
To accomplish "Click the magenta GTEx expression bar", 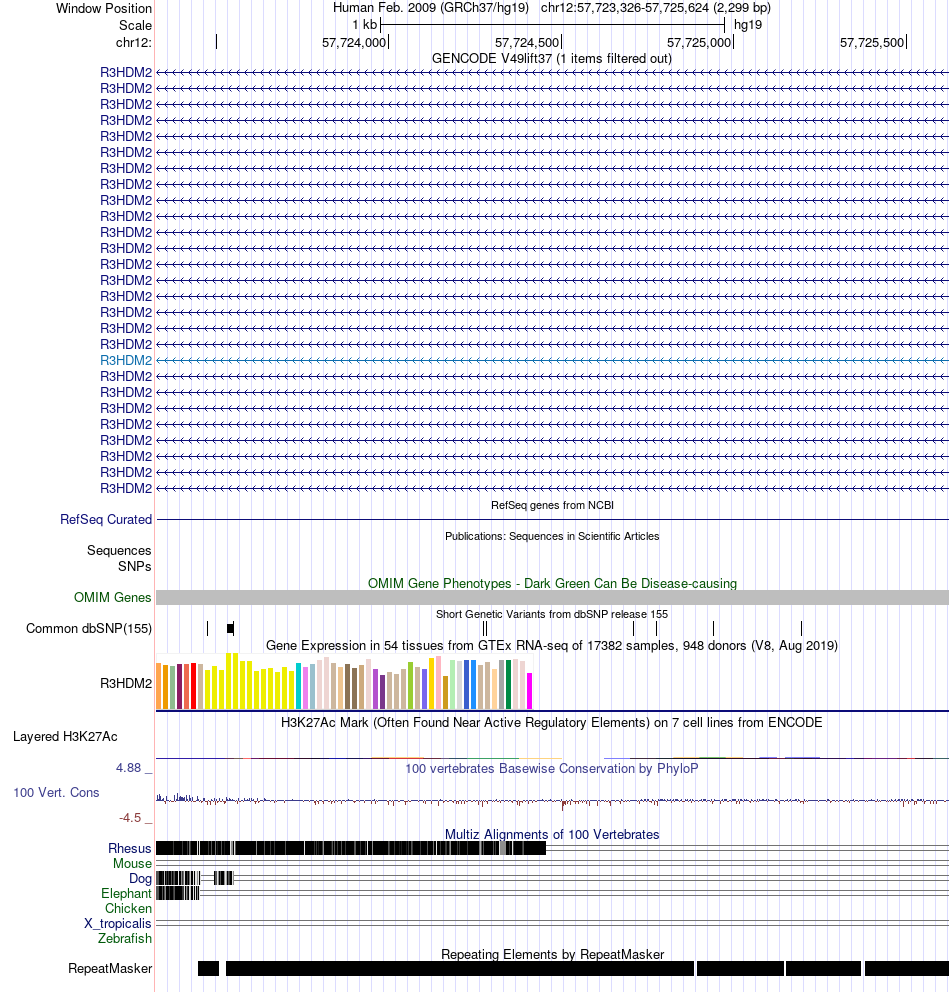I will (529, 691).
